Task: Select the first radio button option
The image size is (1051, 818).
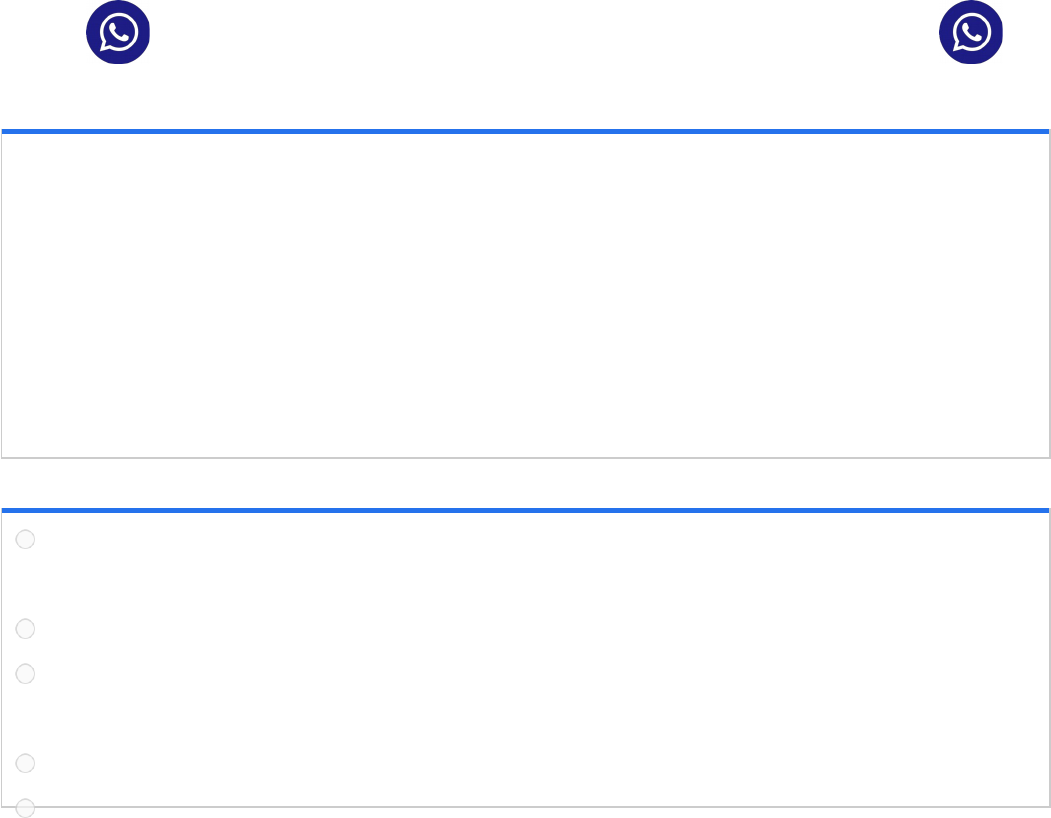Action: [x=26, y=540]
